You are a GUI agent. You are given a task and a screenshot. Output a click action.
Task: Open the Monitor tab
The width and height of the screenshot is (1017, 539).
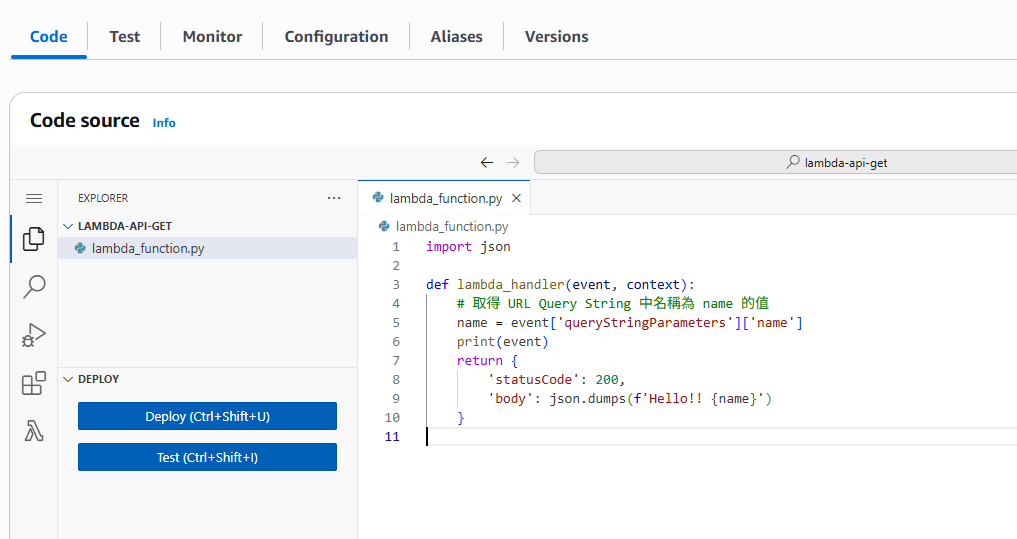point(212,37)
